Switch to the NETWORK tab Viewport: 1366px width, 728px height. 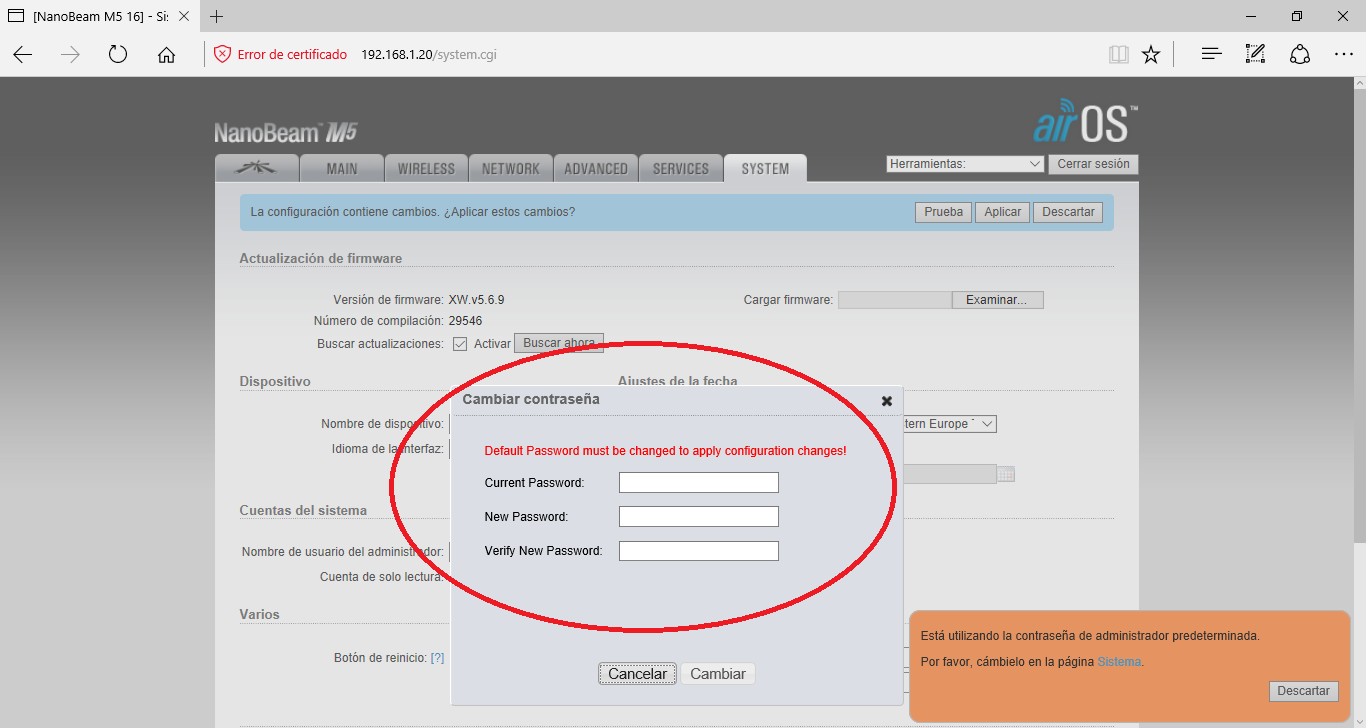click(510, 169)
